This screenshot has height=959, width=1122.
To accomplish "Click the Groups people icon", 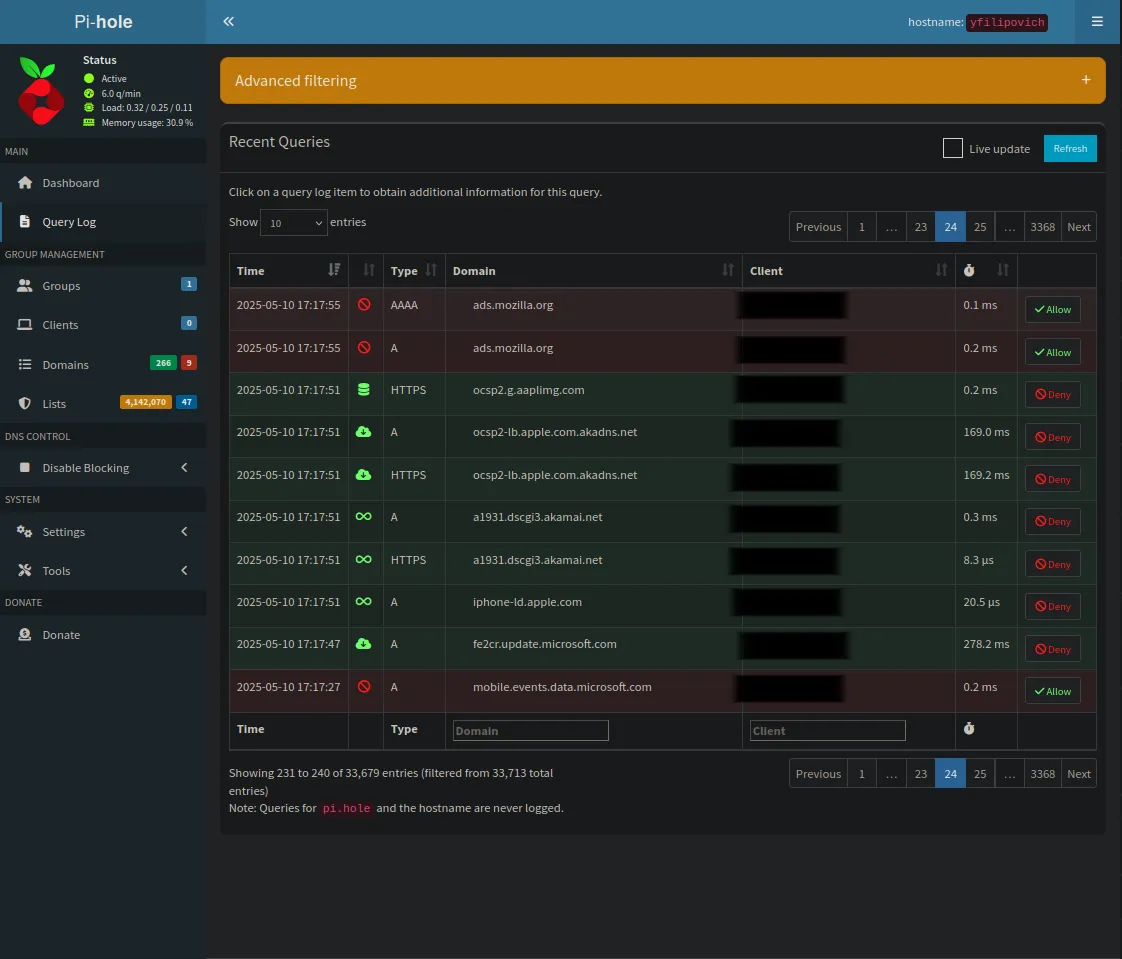I will (x=25, y=286).
